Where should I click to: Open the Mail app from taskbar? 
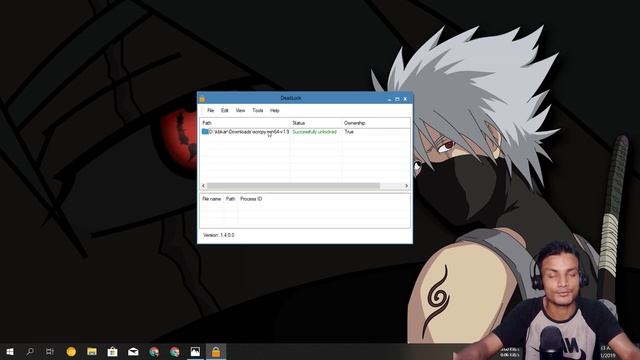tap(133, 351)
